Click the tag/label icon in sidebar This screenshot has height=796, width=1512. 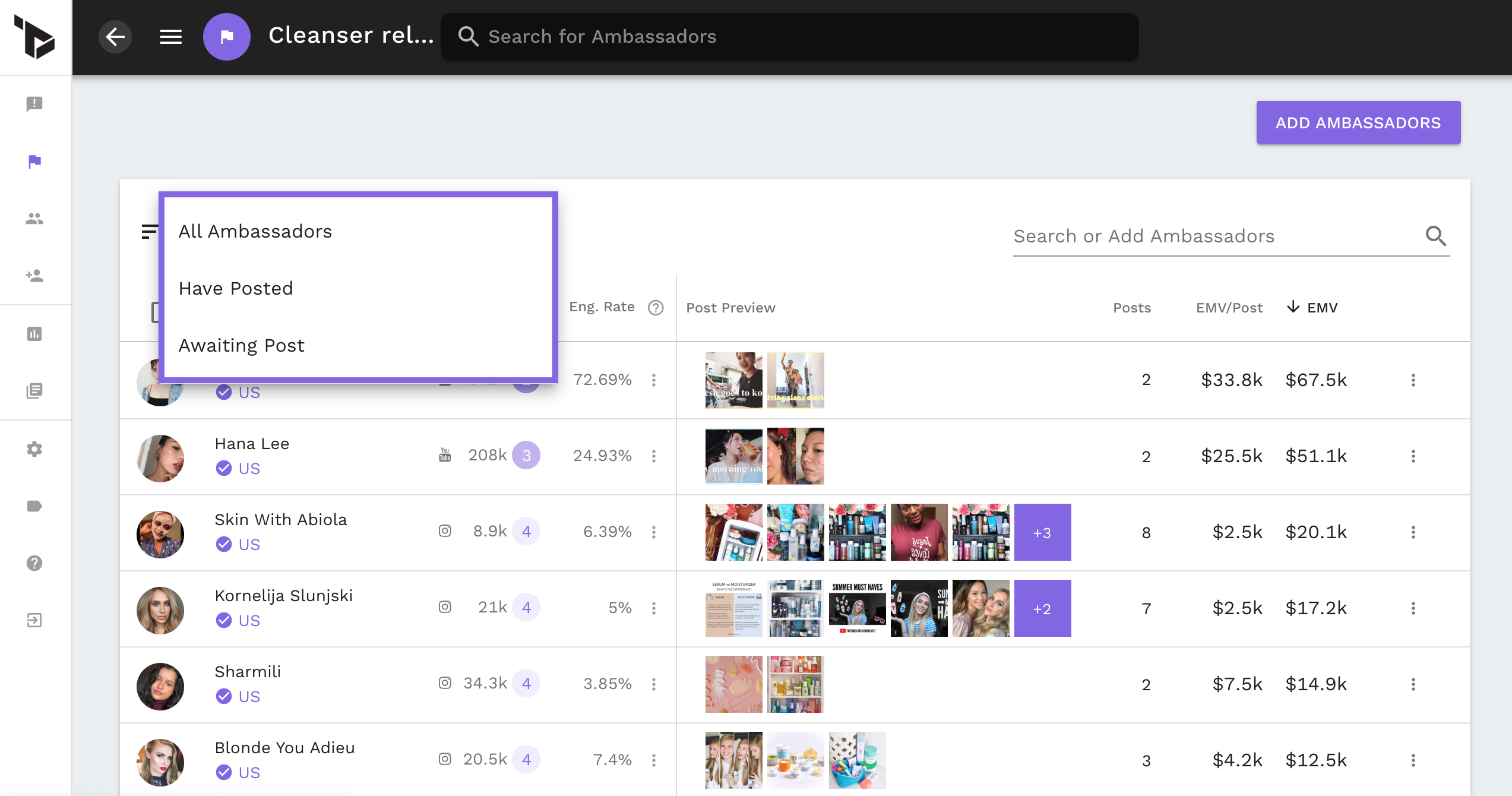(35, 506)
